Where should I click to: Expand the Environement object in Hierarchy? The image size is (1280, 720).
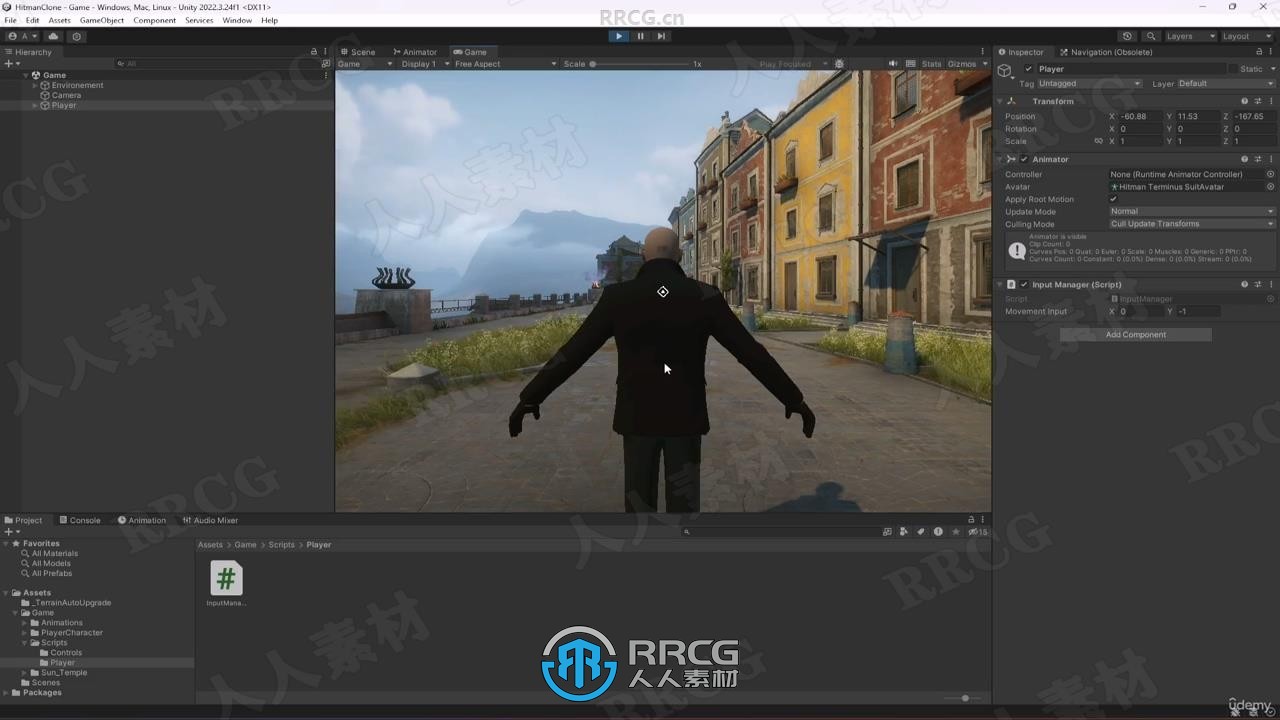35,85
